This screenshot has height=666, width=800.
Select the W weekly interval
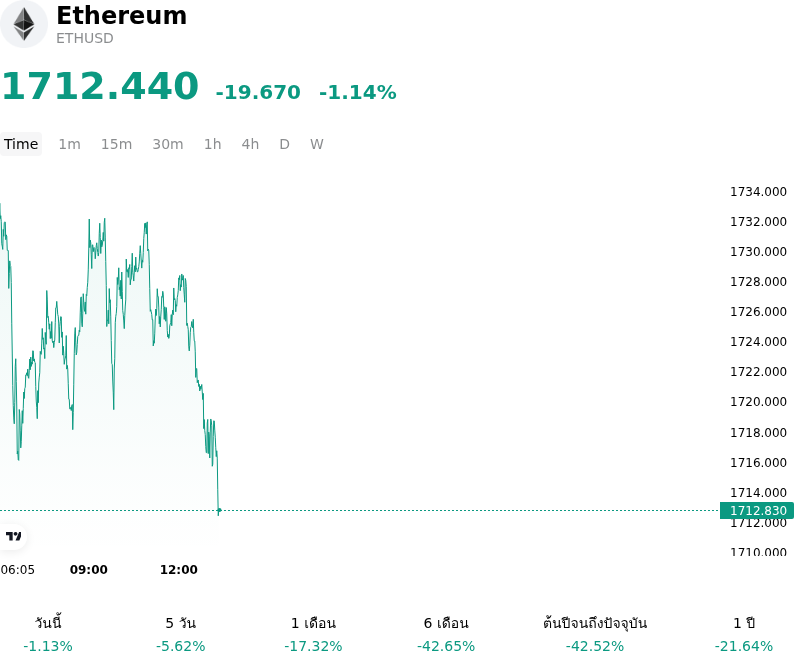(317, 144)
